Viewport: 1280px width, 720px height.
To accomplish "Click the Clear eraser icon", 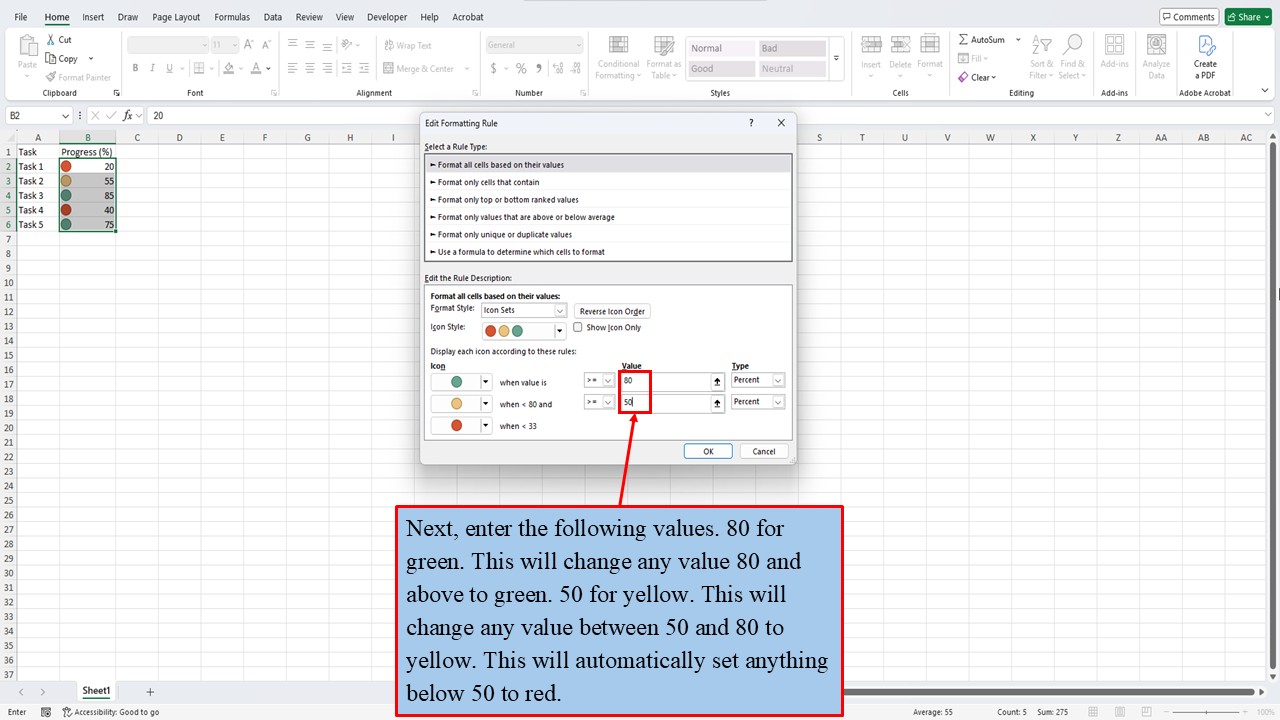I will (x=963, y=78).
